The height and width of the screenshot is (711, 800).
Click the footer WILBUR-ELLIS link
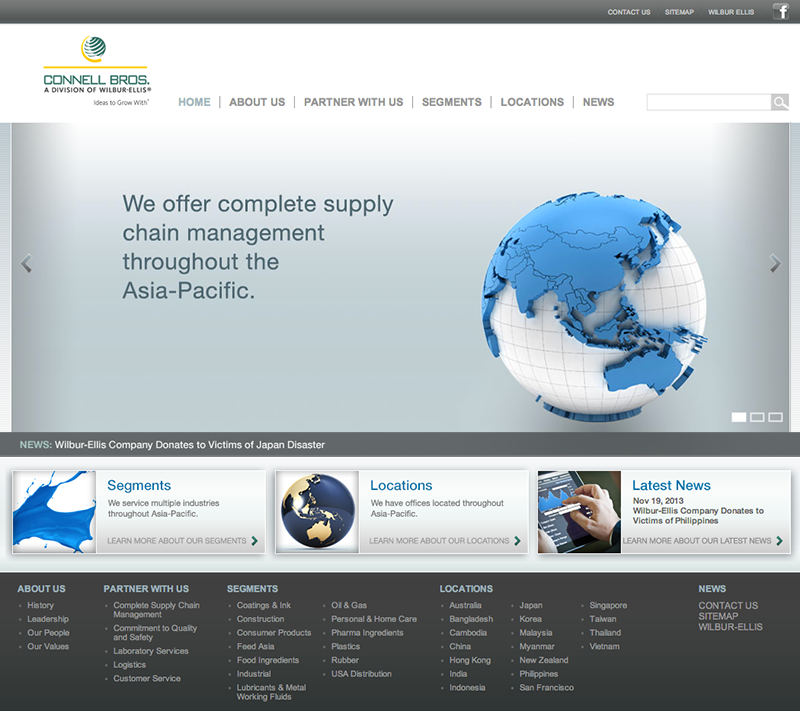(x=731, y=627)
